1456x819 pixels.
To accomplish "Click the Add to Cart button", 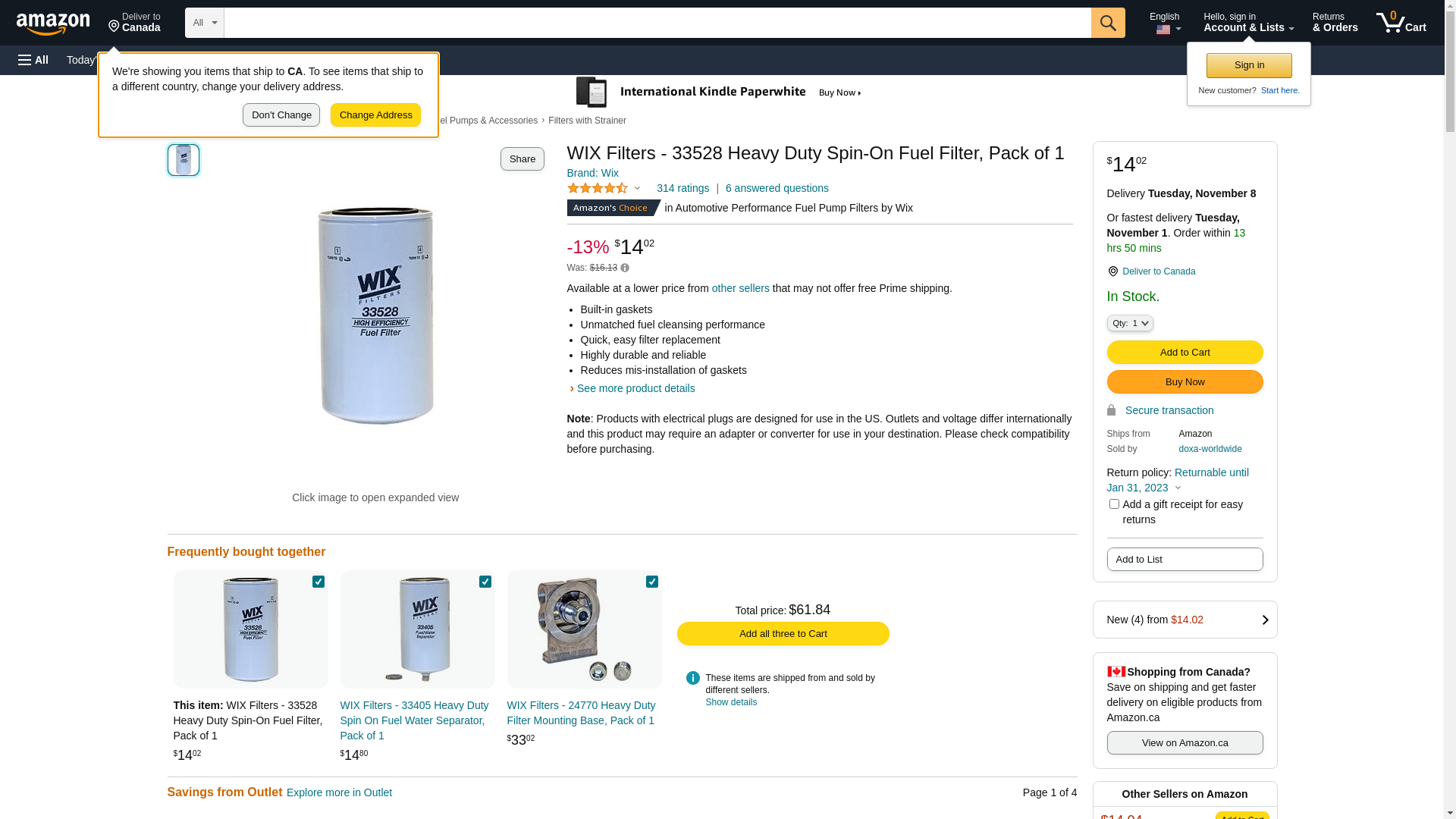I will pos(1185,352).
